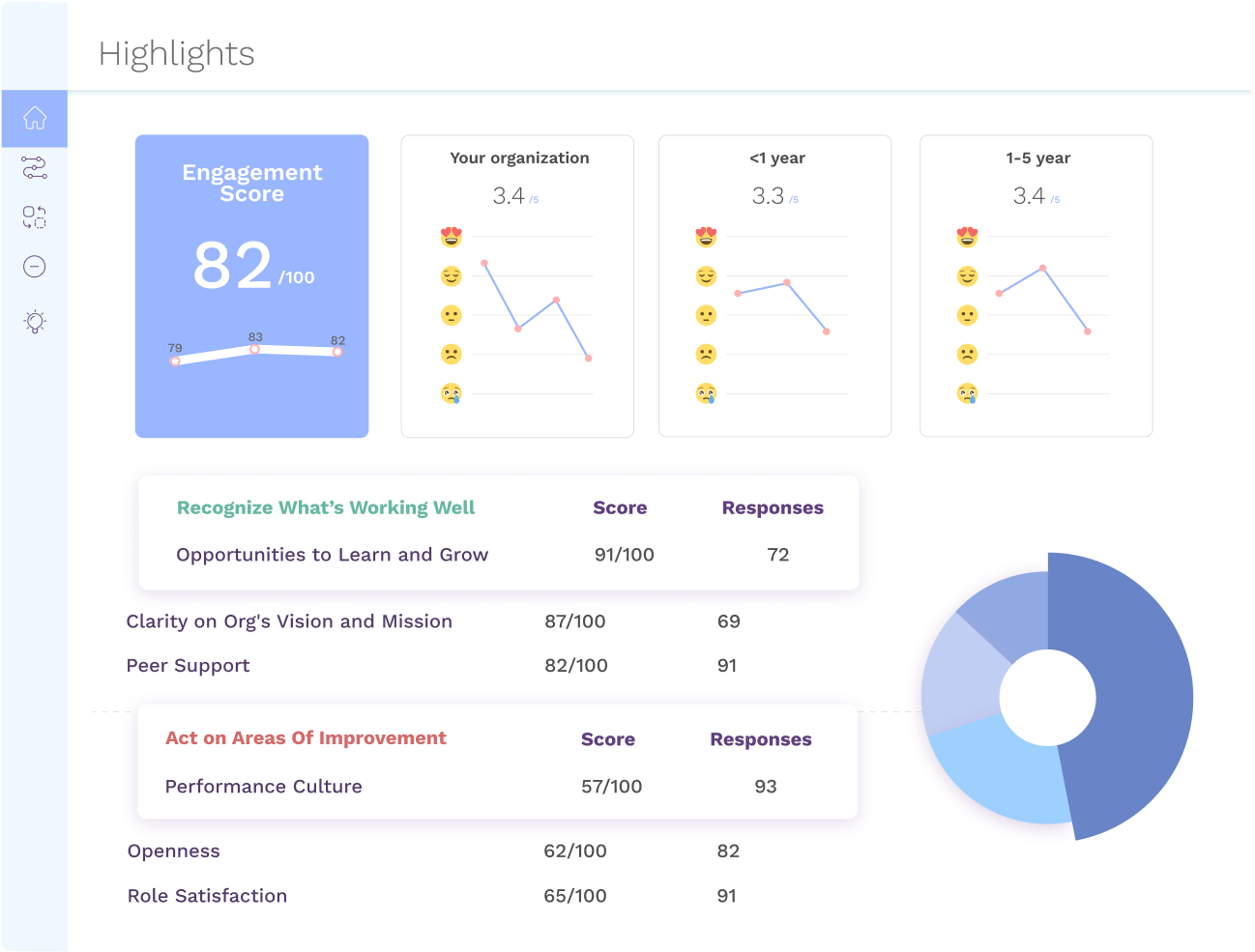Open the 1-5 year chart card
The width and height of the screenshot is (1255, 952).
pyautogui.click(x=1036, y=286)
